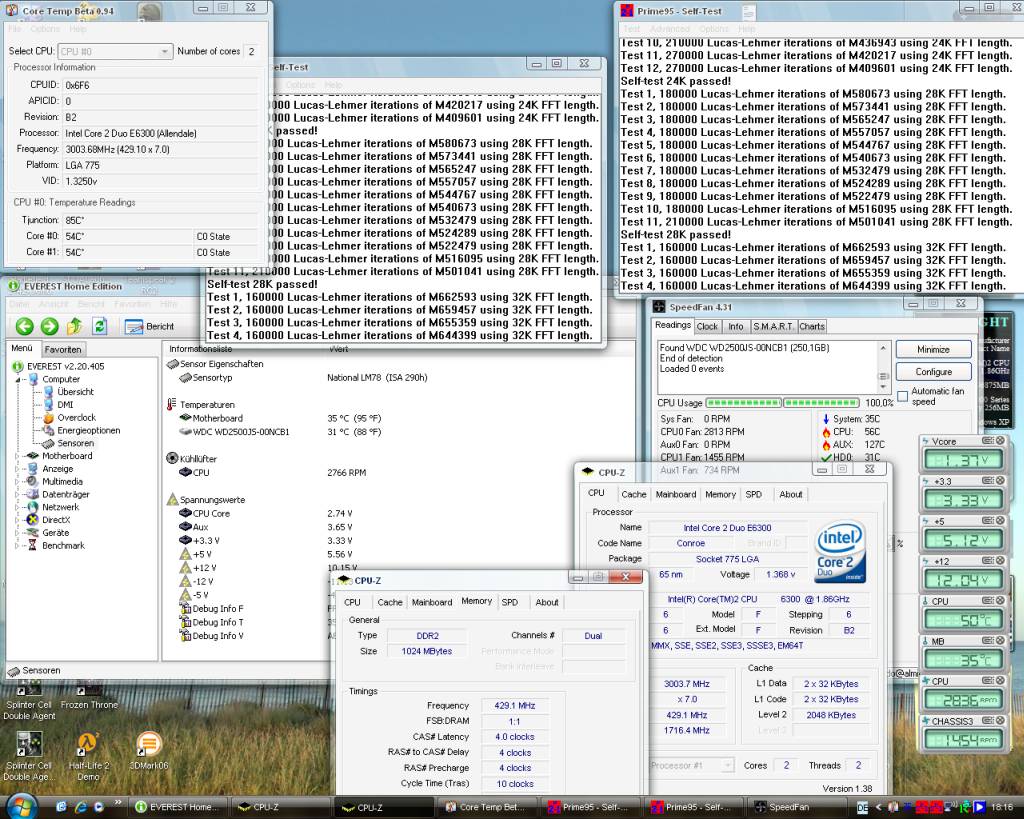Expand Datenträger node in EVEREST tree
1024x819 pixels.
point(18,494)
